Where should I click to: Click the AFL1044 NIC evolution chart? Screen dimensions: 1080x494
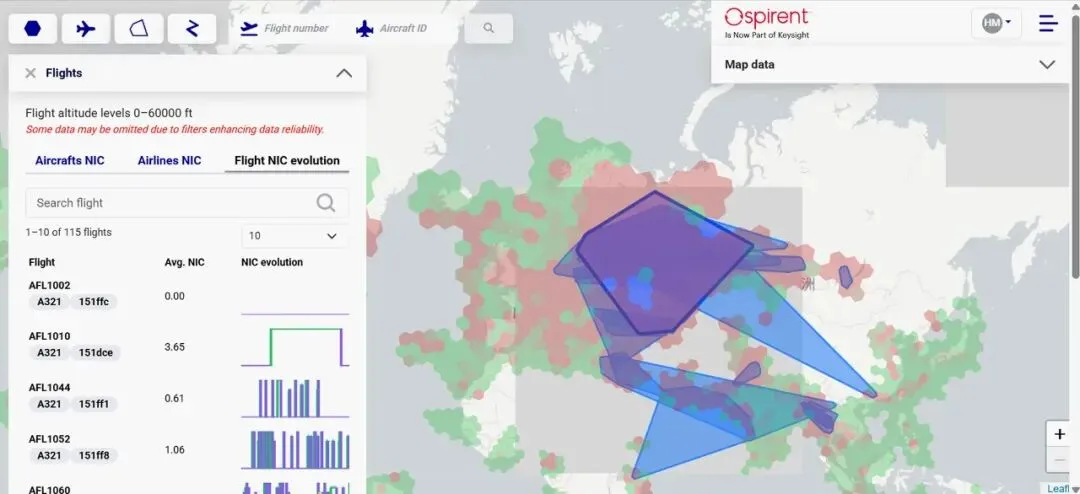(295, 398)
